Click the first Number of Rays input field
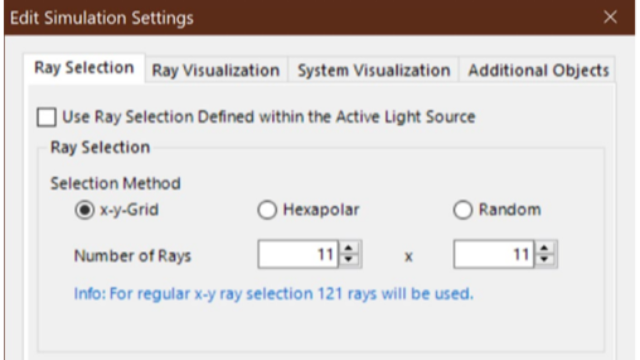Viewport: 640px width, 360px height. coord(298,255)
